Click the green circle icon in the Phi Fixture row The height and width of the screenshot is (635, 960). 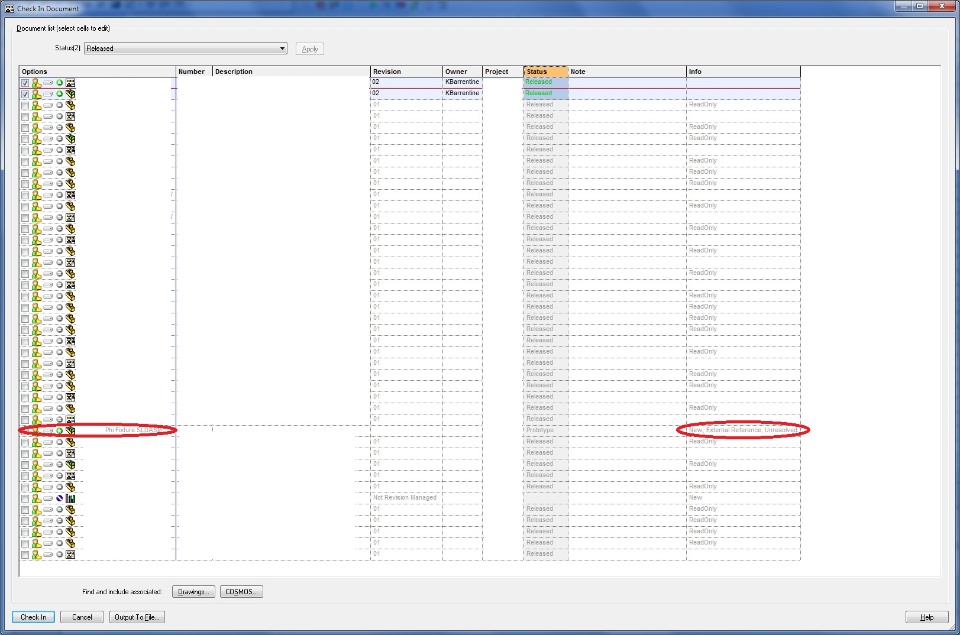(x=59, y=431)
